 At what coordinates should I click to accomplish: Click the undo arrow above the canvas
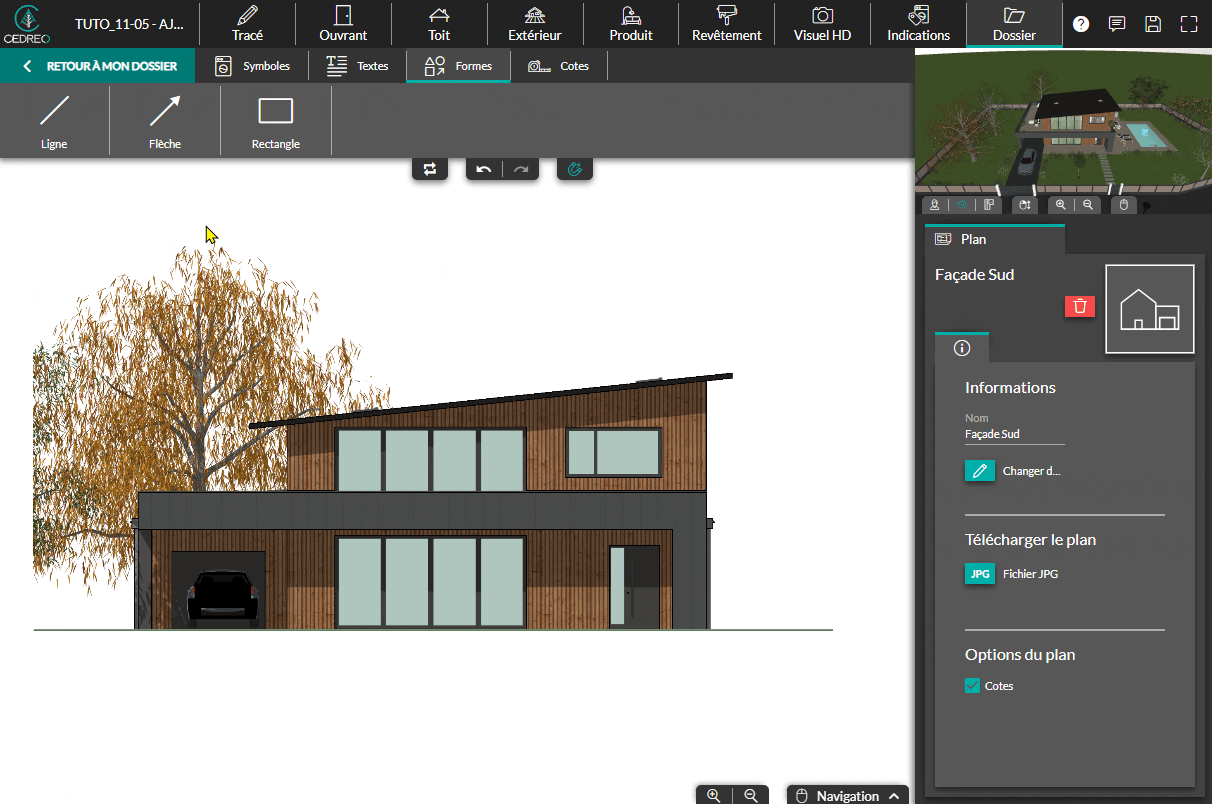(x=484, y=169)
